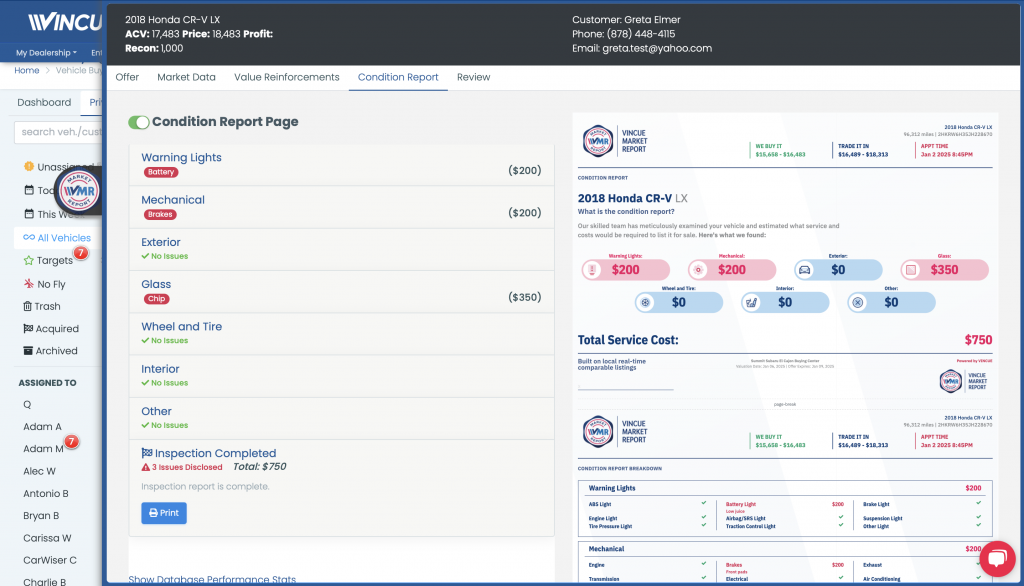Go to the Review tab
The height and width of the screenshot is (586, 1024).
click(x=473, y=77)
